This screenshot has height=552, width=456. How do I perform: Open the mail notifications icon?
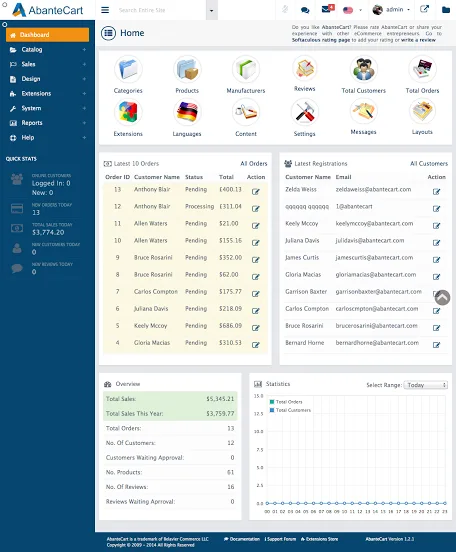point(327,9)
